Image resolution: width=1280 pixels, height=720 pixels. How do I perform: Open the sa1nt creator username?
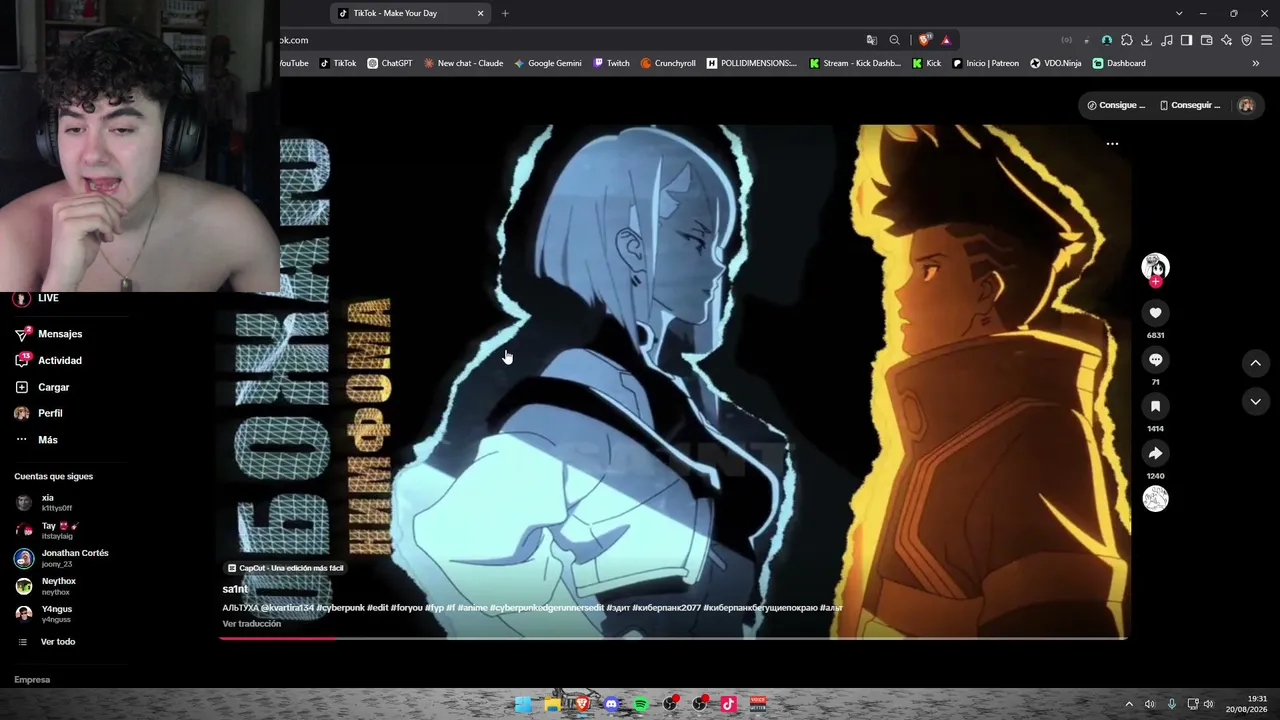[x=235, y=589]
